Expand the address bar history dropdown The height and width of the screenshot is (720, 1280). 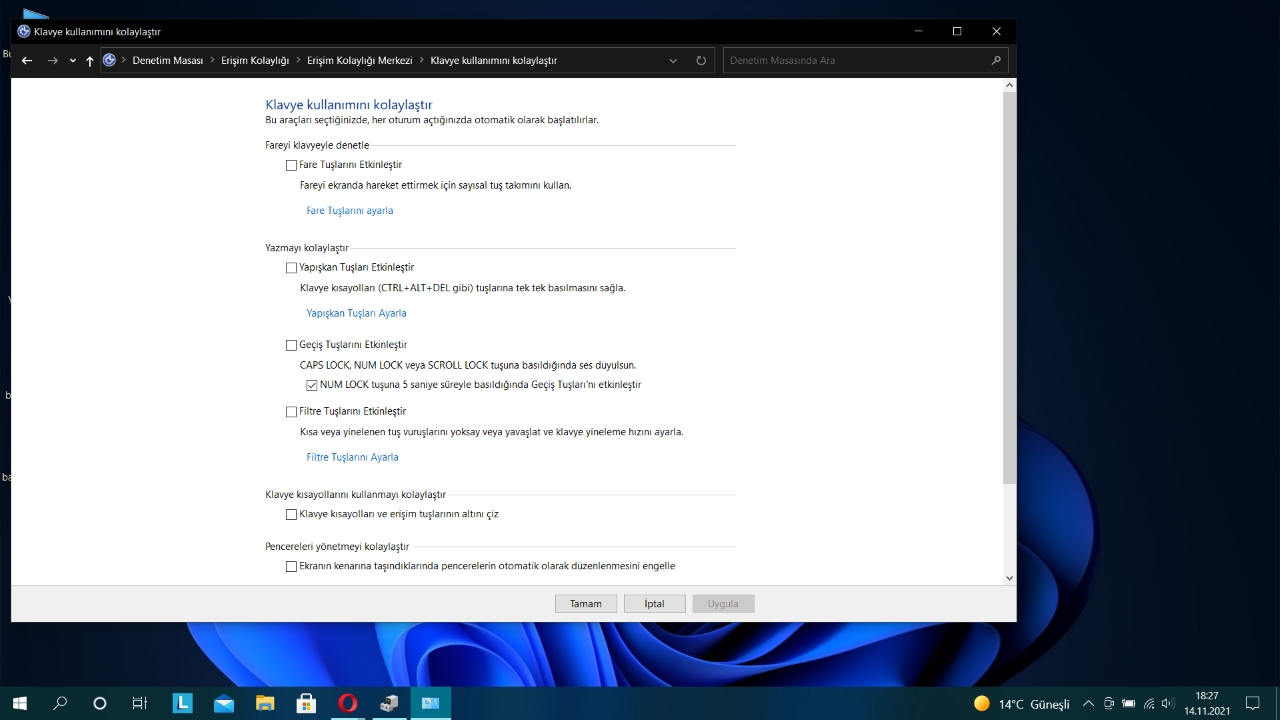[674, 61]
